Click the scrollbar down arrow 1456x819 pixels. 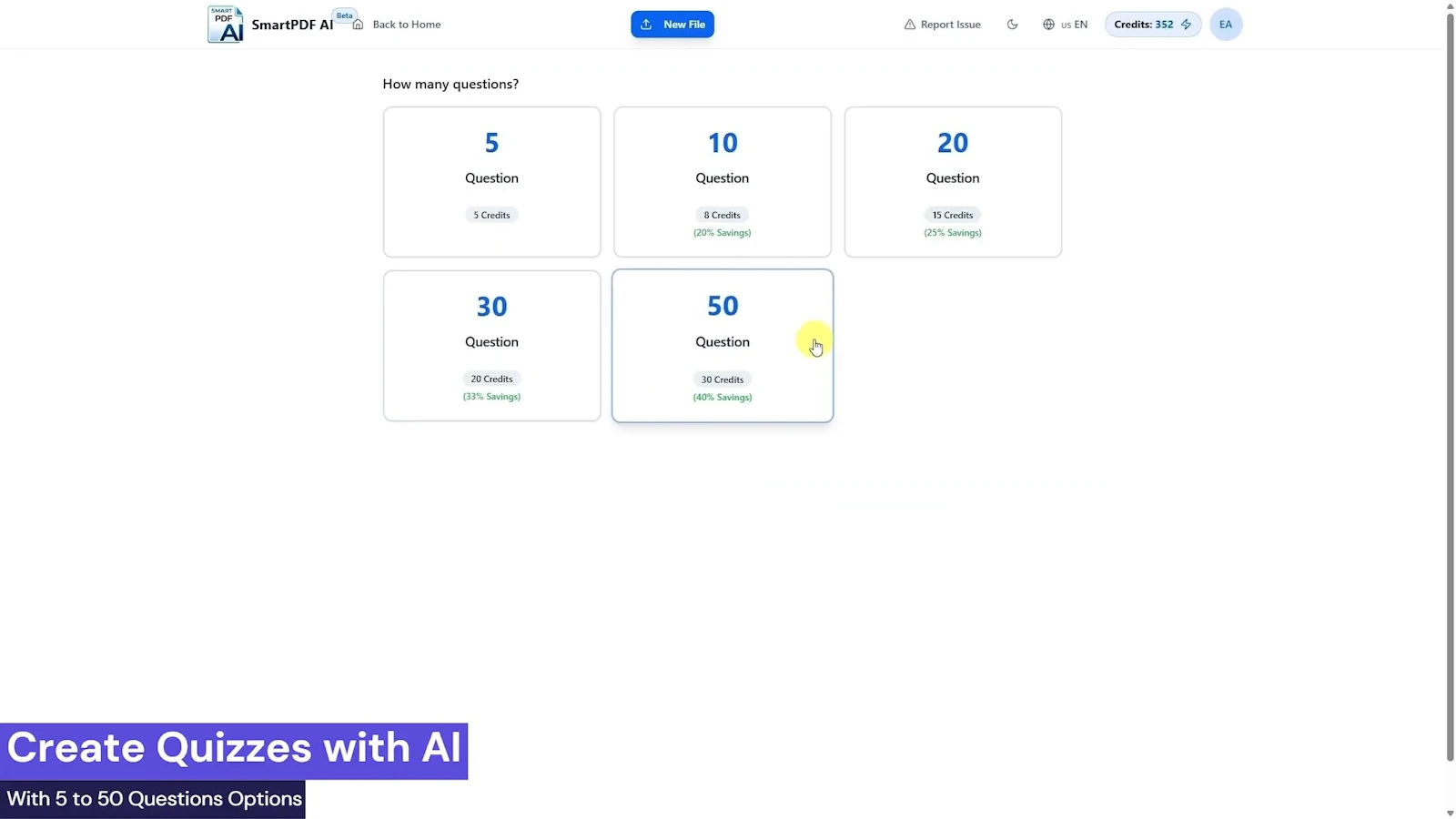[1451, 813]
